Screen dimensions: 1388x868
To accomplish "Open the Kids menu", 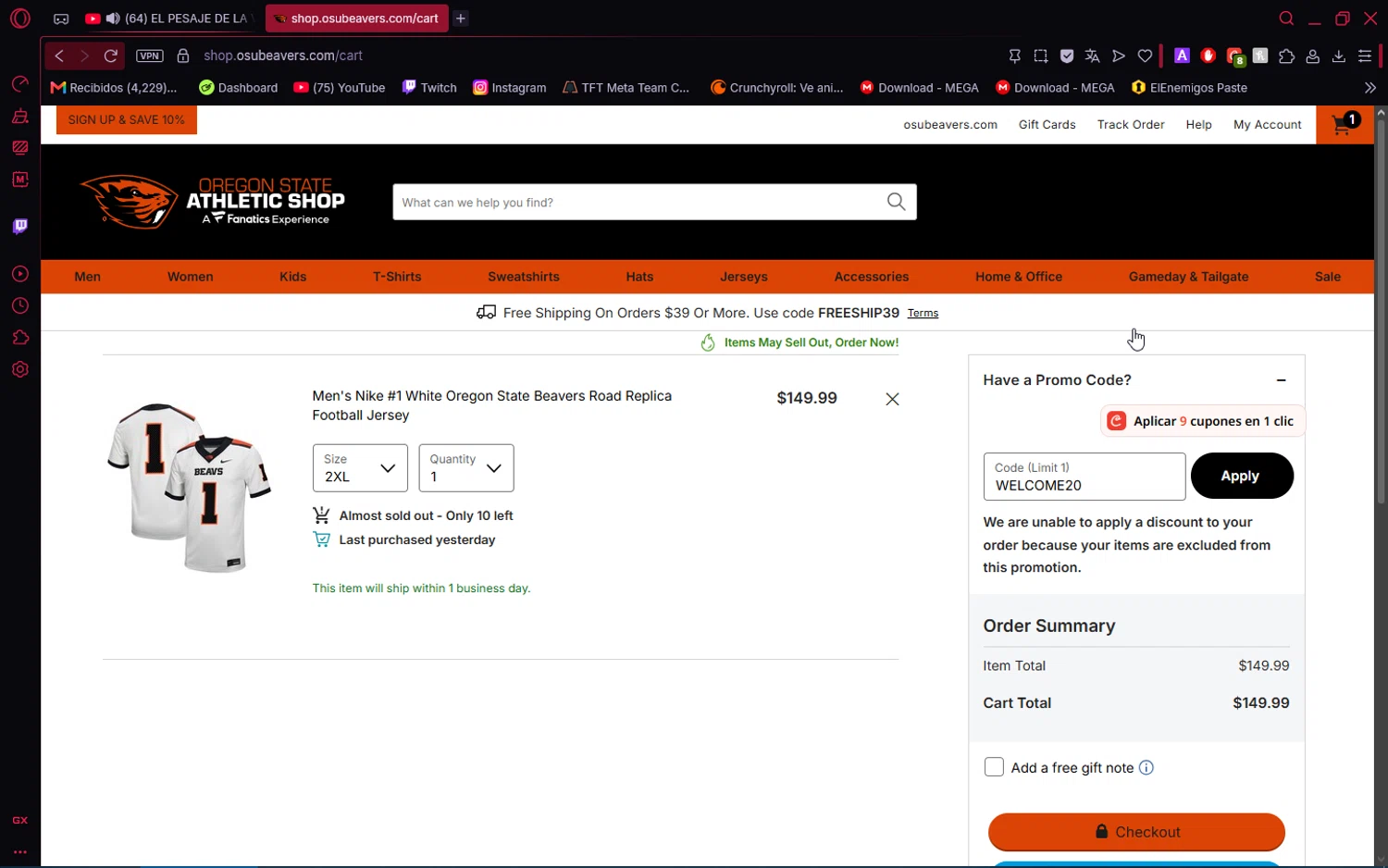I will tap(293, 277).
